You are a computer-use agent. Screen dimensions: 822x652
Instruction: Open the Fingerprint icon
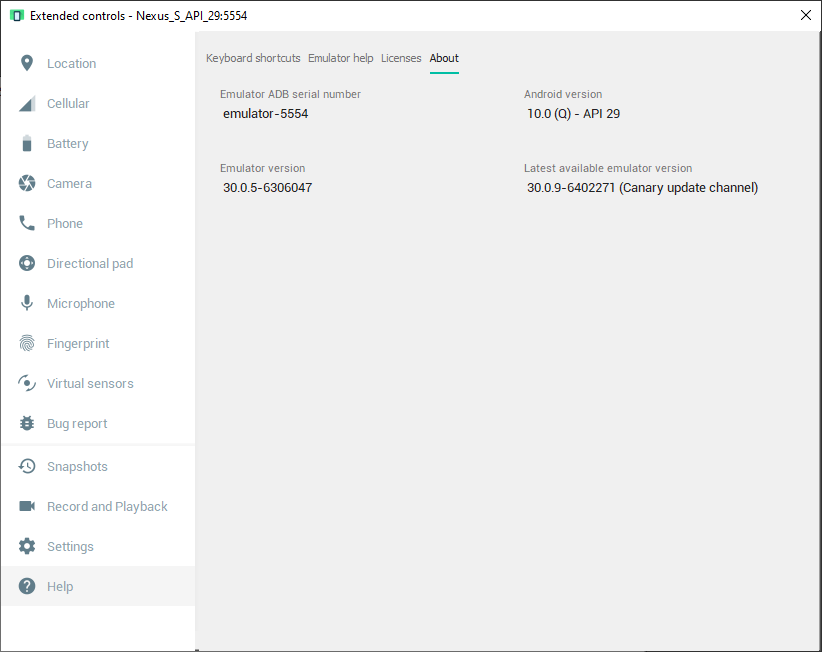(27, 344)
